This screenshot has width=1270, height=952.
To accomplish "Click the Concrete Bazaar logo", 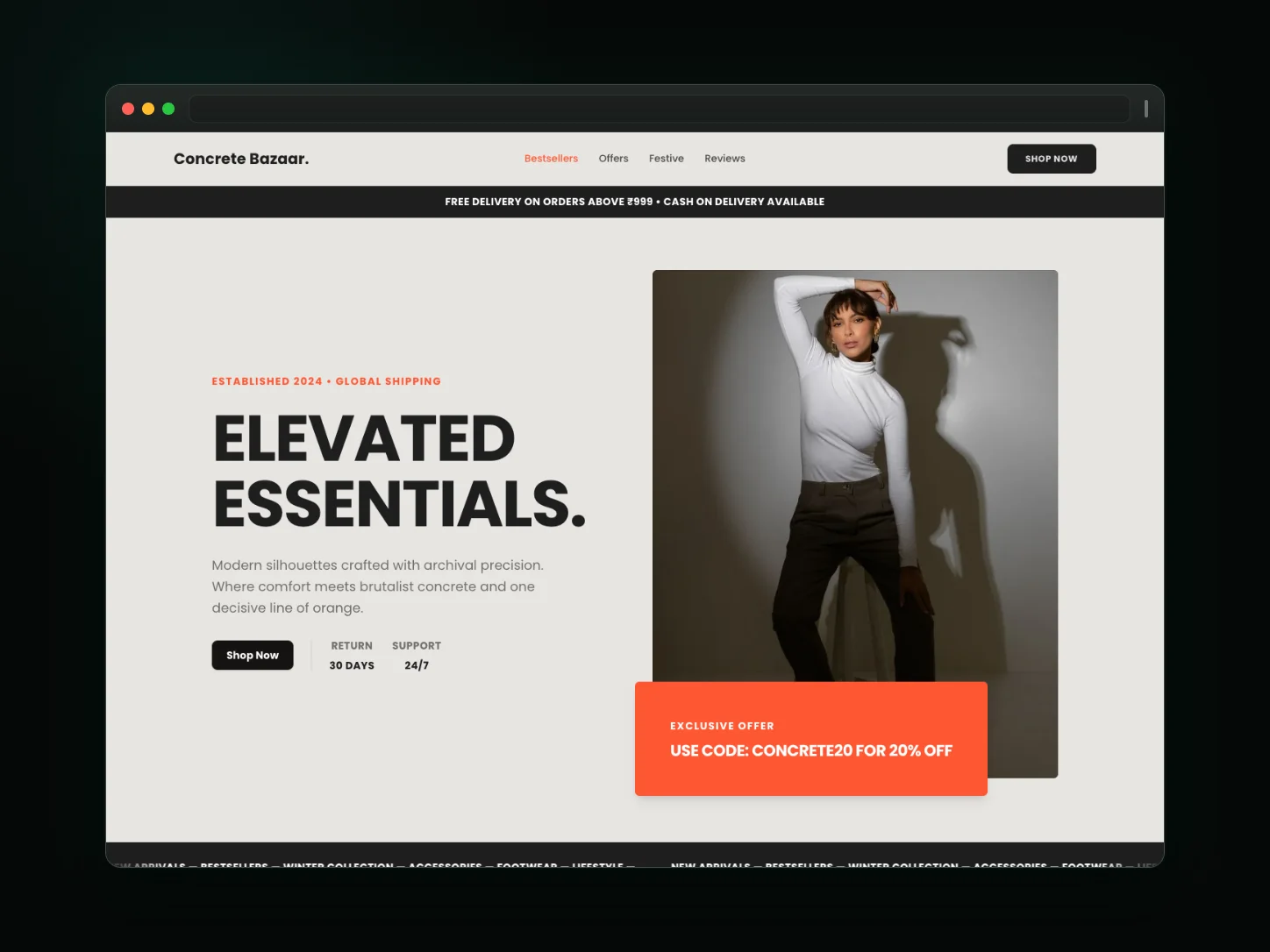I will tap(241, 159).
